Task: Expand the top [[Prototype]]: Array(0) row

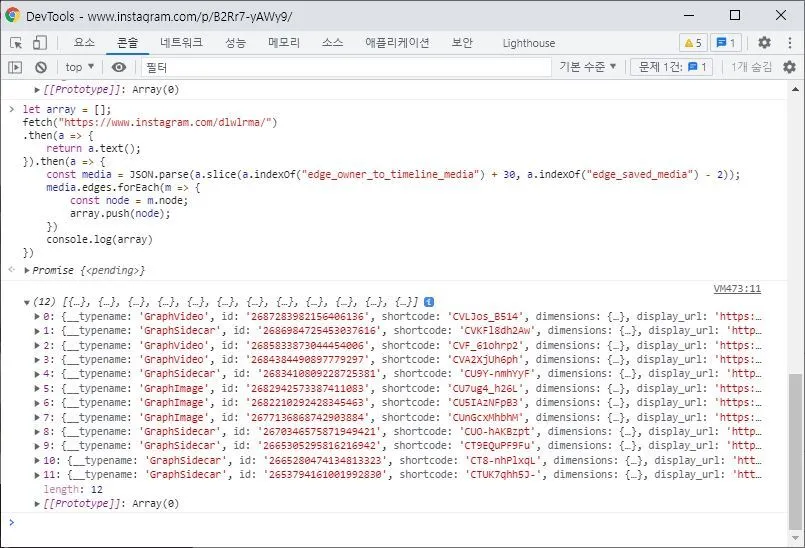Action: [37, 90]
